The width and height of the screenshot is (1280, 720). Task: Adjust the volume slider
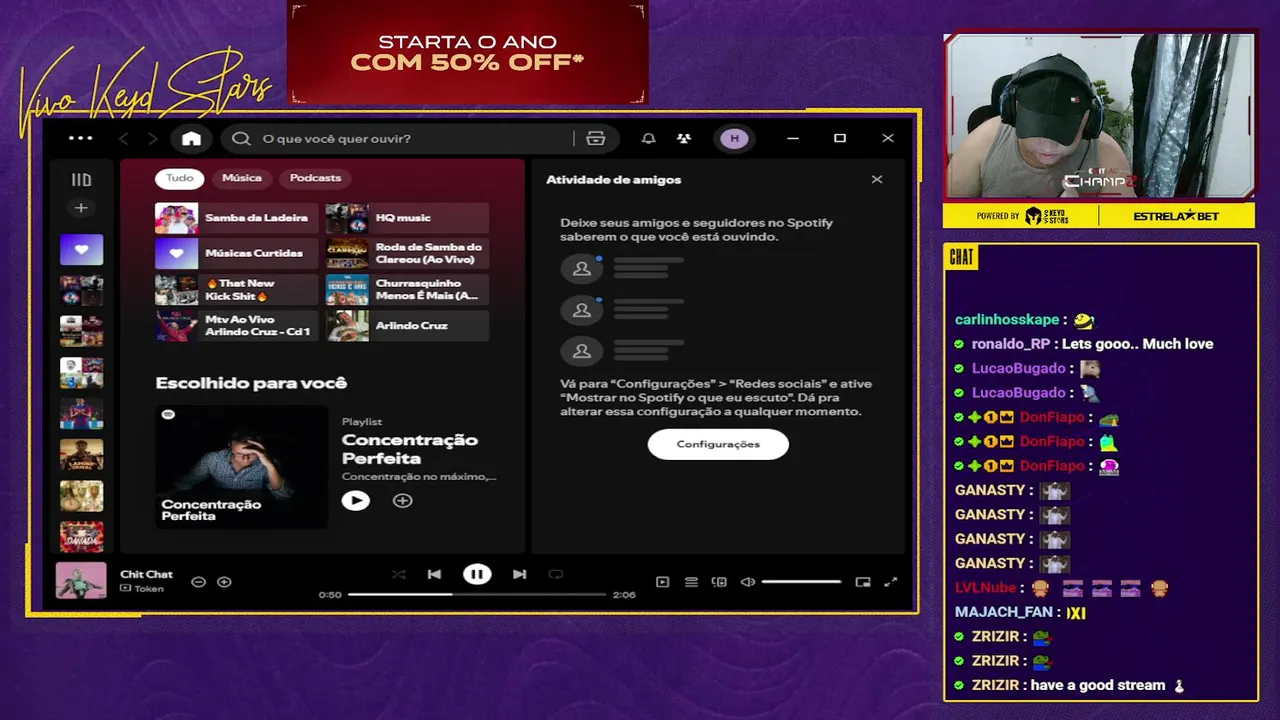coord(802,582)
